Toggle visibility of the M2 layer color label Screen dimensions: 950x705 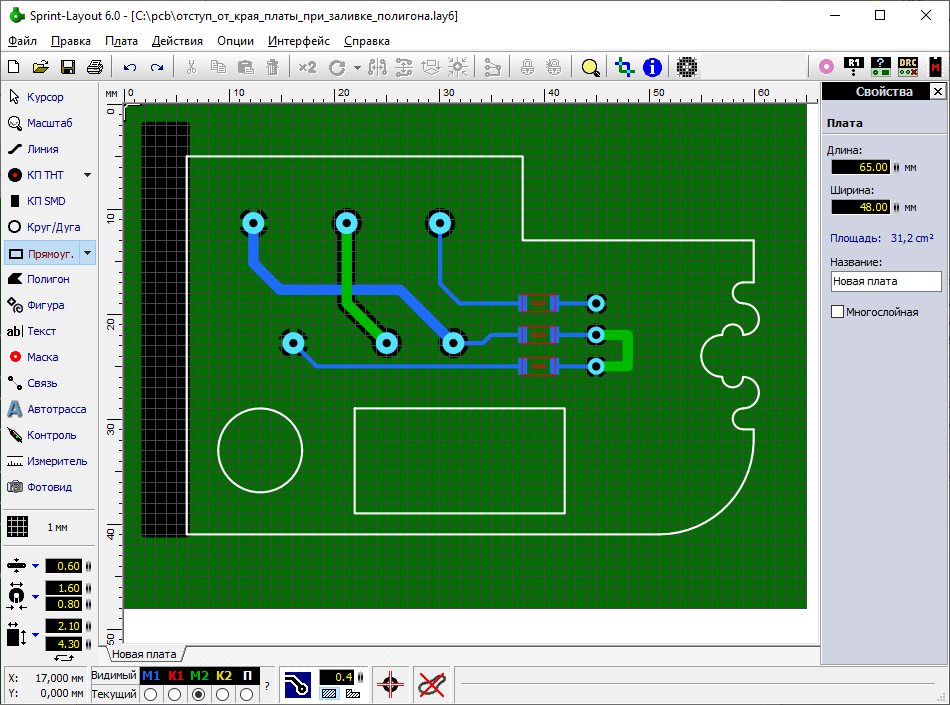[x=200, y=676]
